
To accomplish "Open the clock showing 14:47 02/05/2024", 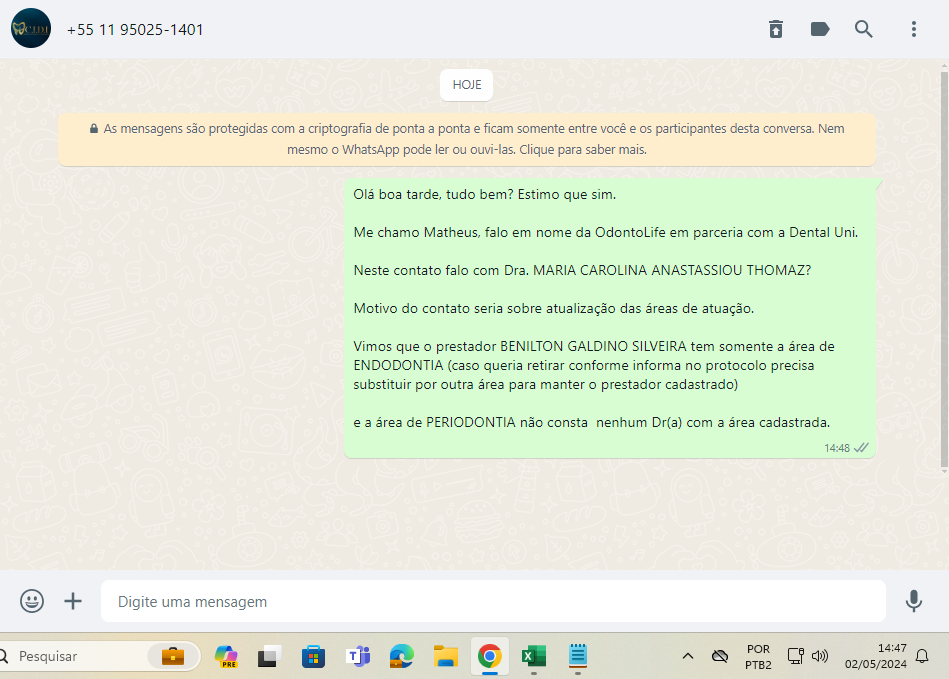I will (876, 656).
